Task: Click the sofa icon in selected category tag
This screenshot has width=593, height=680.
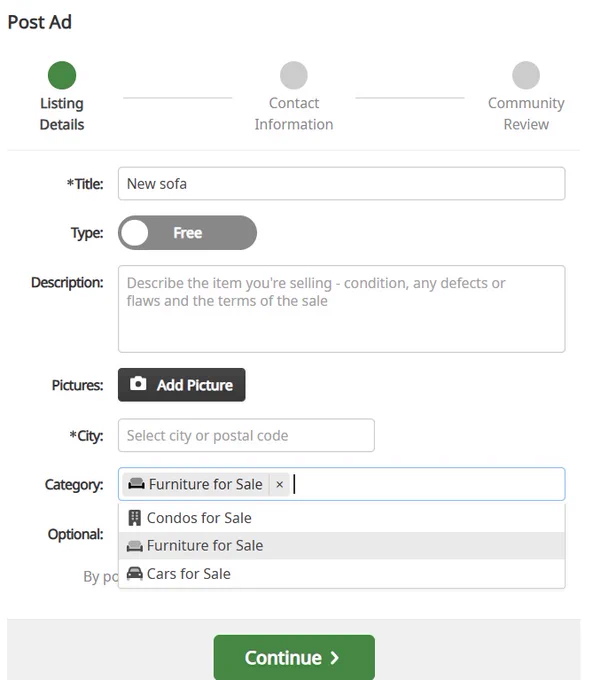Action: (136, 484)
